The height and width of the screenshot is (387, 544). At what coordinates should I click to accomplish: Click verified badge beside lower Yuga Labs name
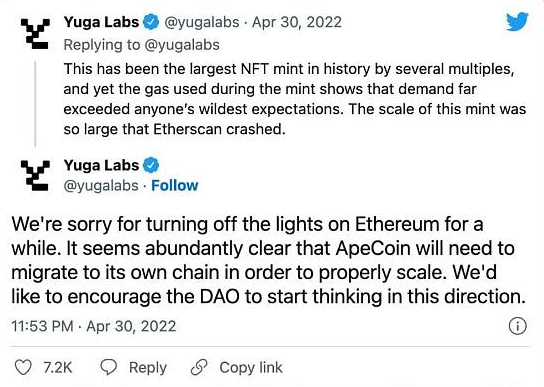point(151,165)
